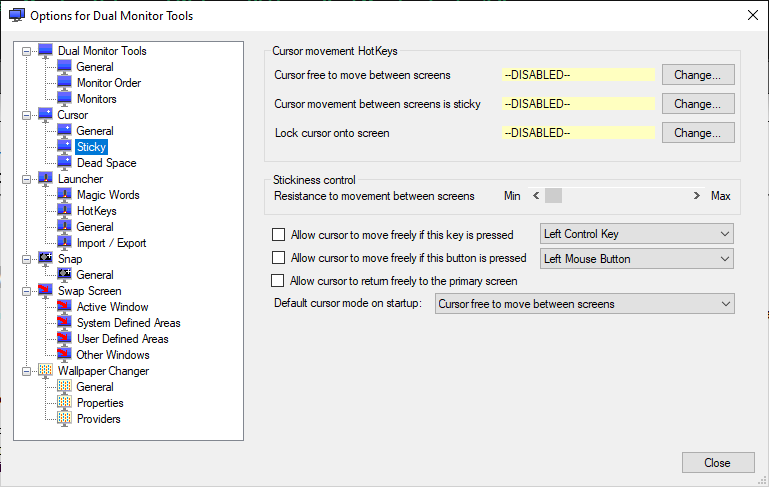Viewport: 769px width, 487px height.
Task: Enable free cursor movement when button pressed
Action: 279,258
